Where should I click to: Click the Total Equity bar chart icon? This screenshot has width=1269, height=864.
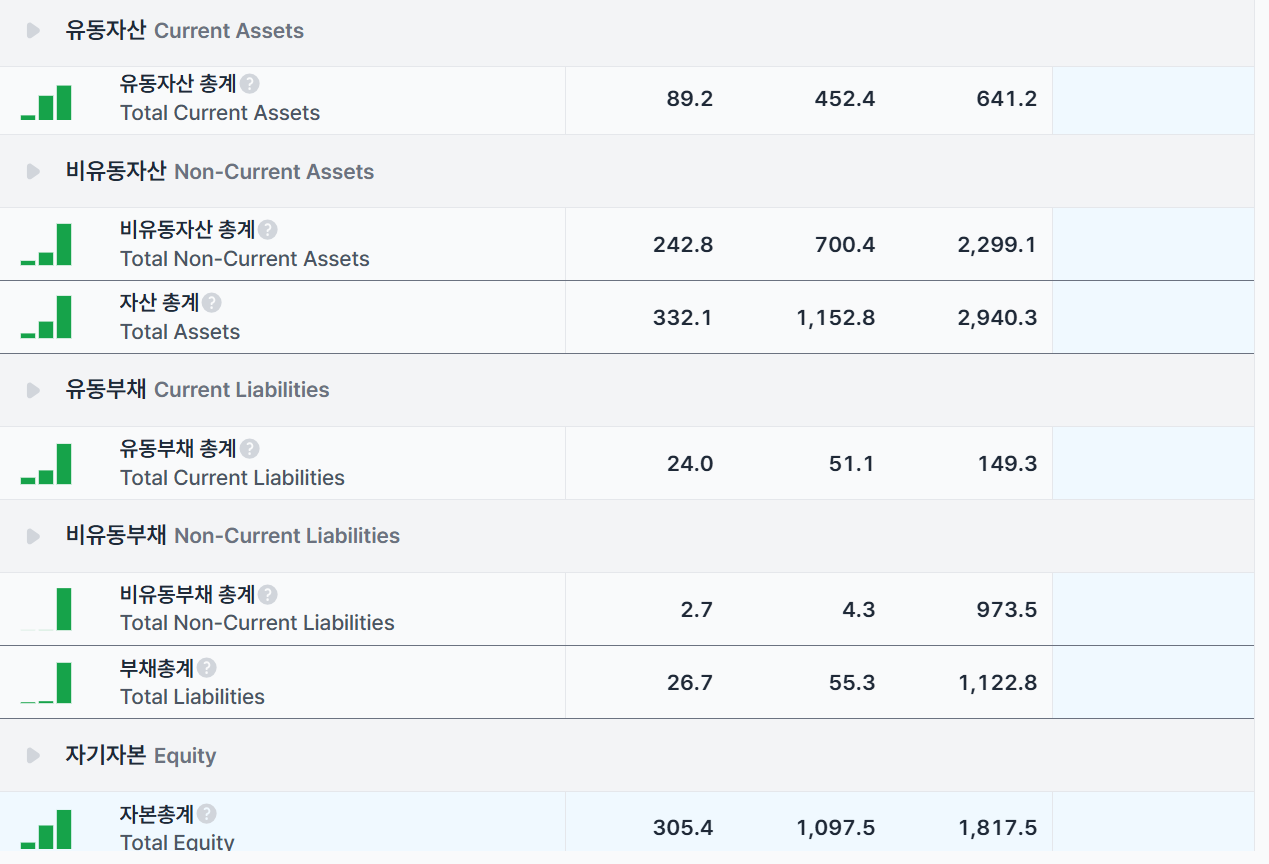[x=46, y=830]
